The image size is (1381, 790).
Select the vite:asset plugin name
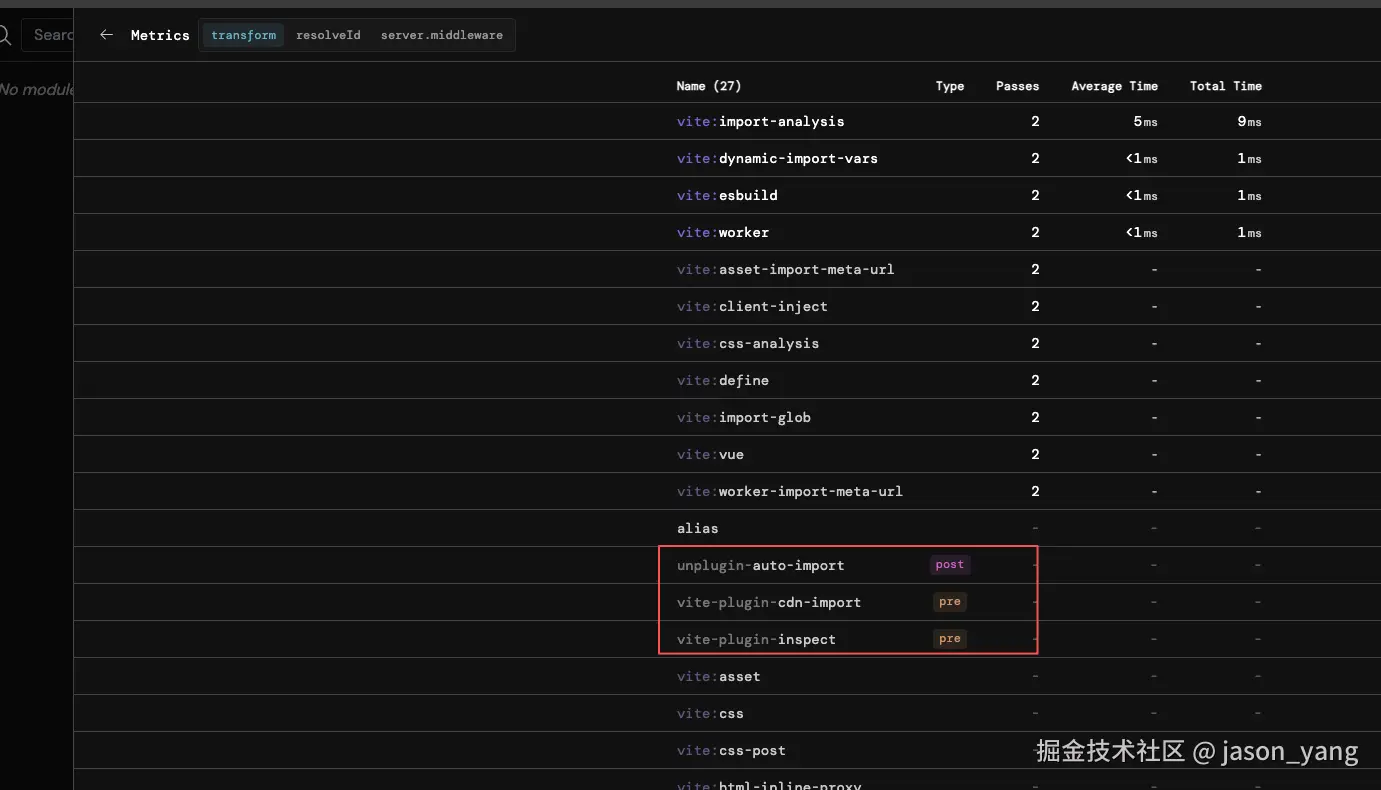tap(718, 676)
